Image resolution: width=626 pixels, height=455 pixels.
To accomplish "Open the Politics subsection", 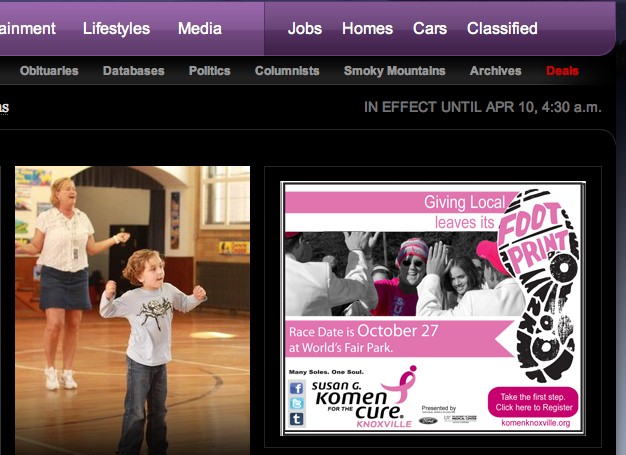I will click(209, 71).
